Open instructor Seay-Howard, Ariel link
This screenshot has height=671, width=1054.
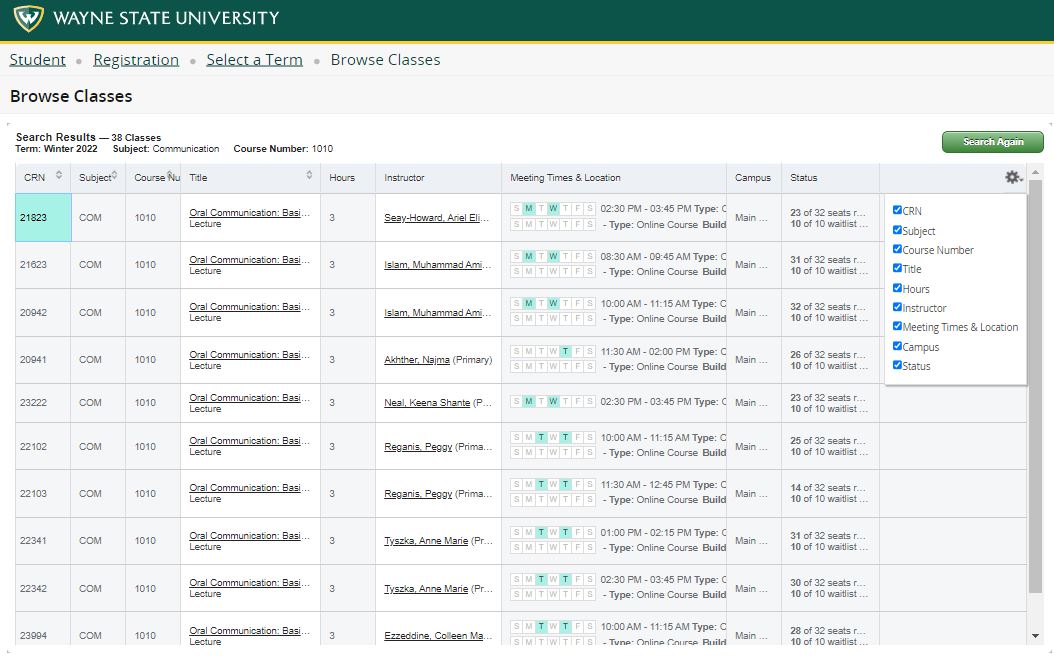[436, 218]
